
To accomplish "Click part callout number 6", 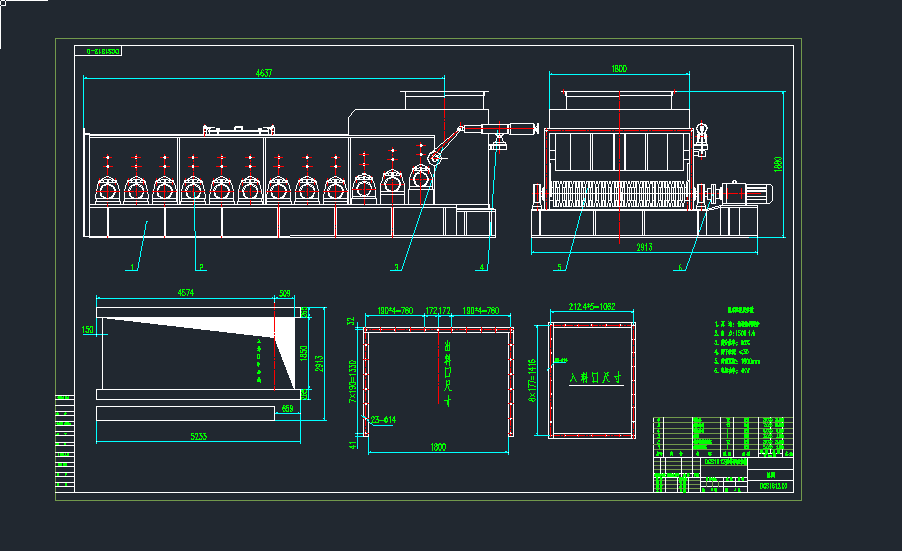I will (x=682, y=267).
